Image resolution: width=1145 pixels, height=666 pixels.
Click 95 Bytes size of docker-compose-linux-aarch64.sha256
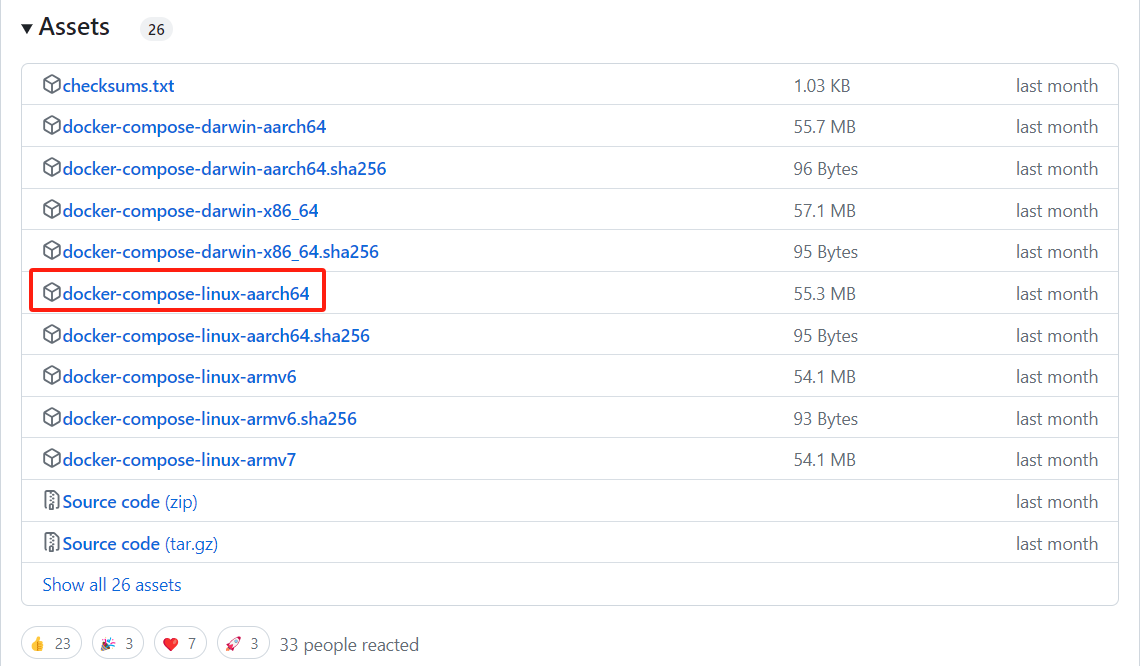826,336
